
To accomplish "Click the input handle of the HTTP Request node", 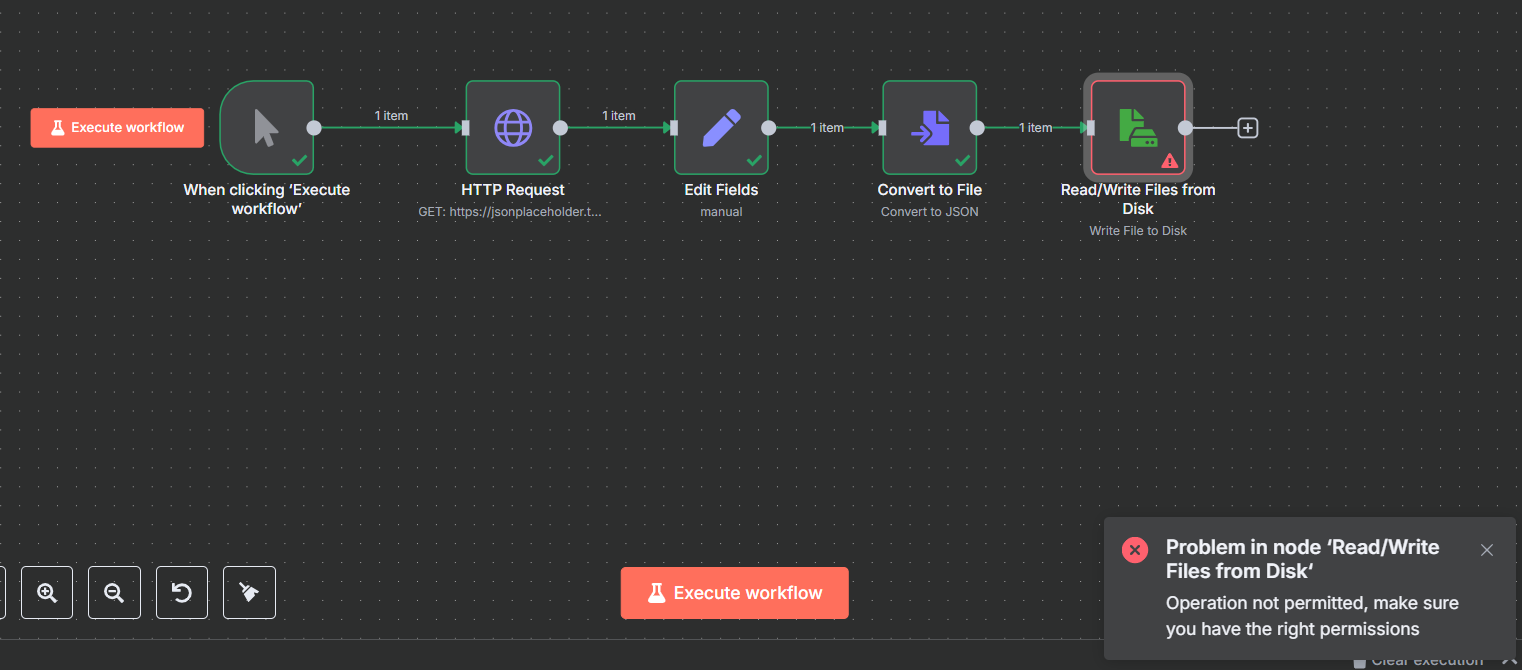I will [466, 128].
